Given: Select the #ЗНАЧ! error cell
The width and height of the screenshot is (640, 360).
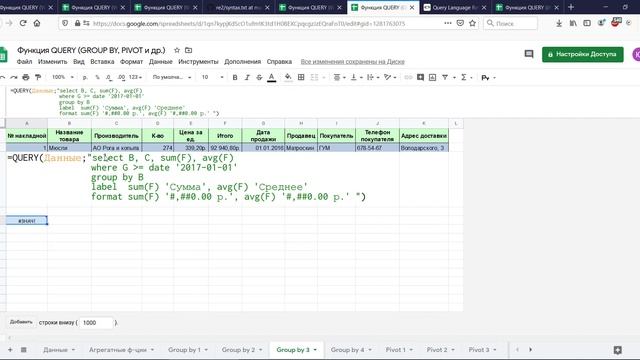Looking at the screenshot, I should (27, 220).
